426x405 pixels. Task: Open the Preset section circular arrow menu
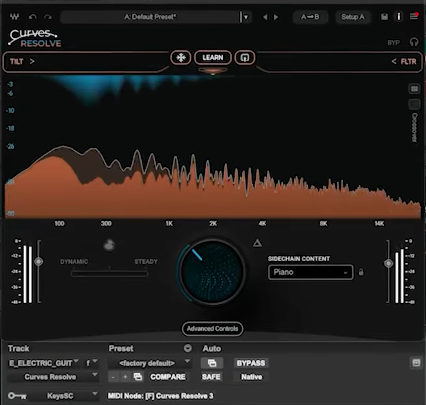188,348
